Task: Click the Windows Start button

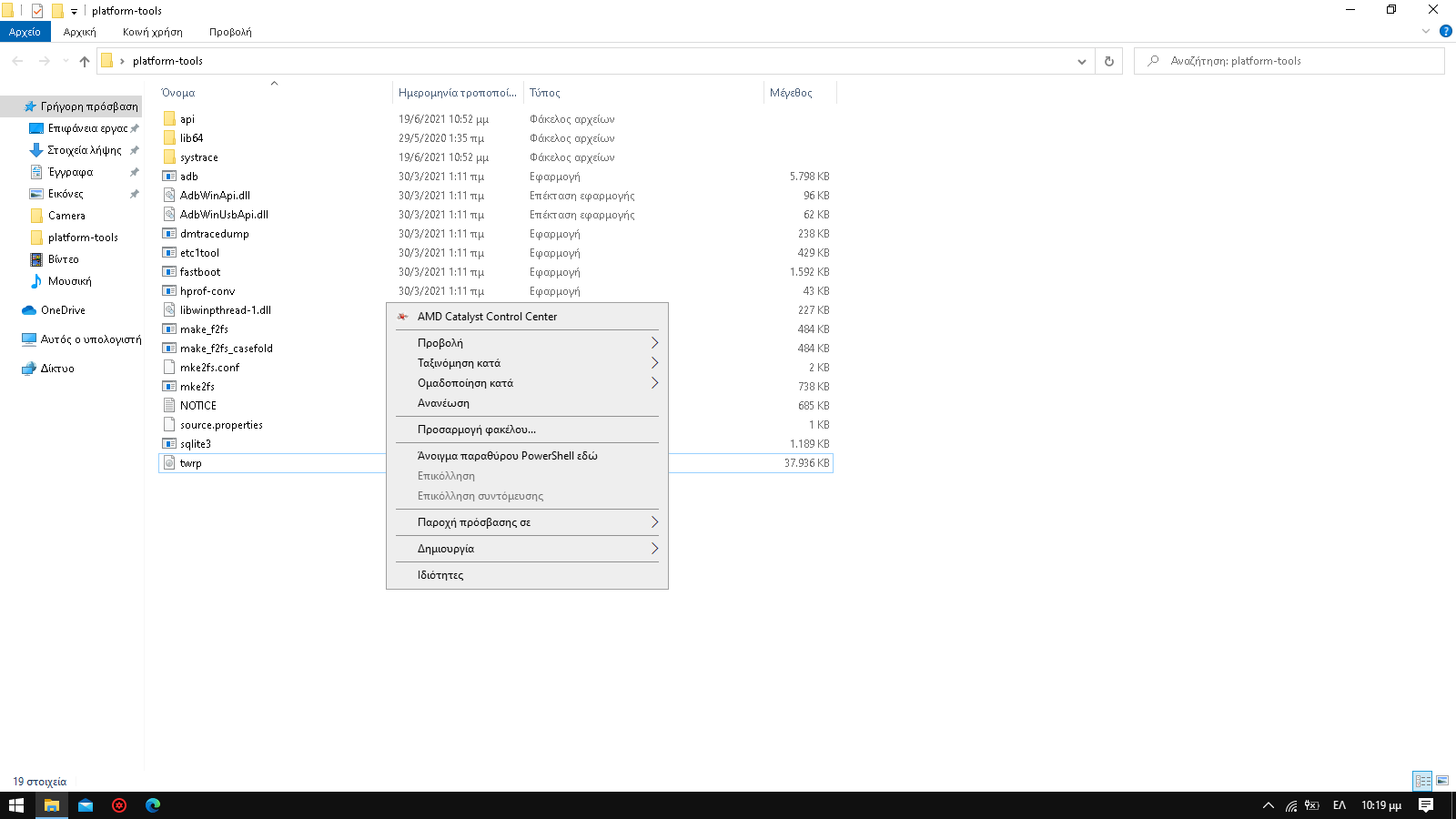Action: point(16,805)
